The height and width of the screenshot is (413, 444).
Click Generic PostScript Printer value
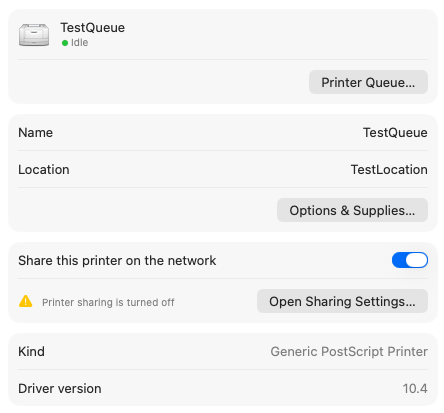pos(349,352)
